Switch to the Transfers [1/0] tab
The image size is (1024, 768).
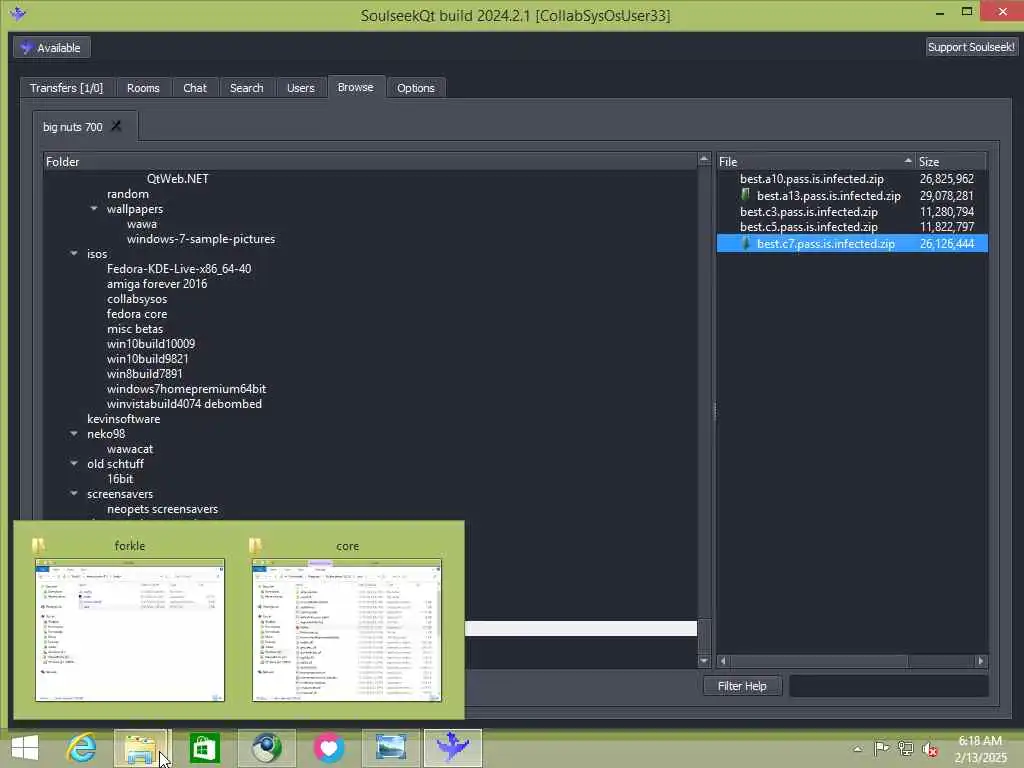pyautogui.click(x=67, y=88)
